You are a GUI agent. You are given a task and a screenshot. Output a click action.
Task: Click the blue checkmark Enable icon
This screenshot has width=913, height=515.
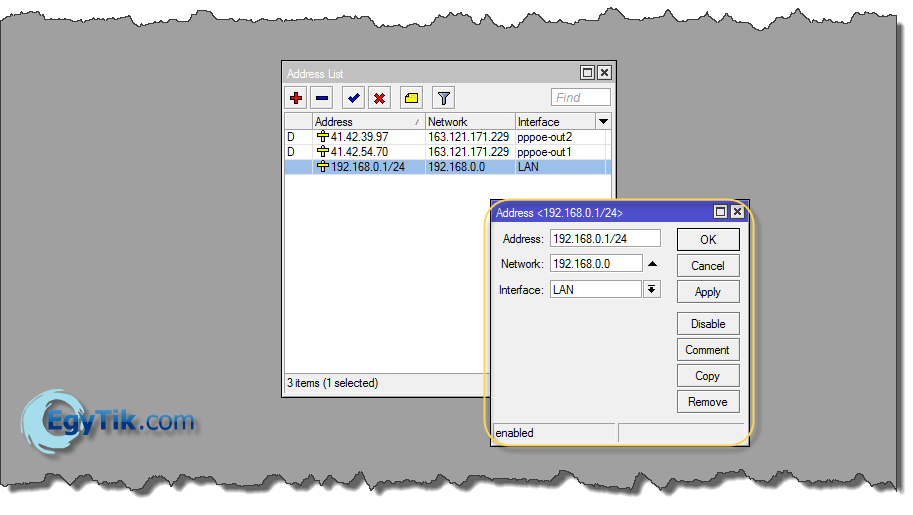point(353,97)
